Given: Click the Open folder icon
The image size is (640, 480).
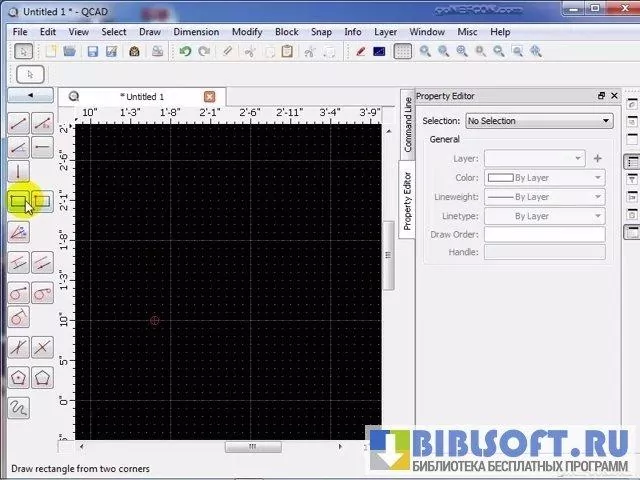Looking at the screenshot, I should tap(70, 52).
